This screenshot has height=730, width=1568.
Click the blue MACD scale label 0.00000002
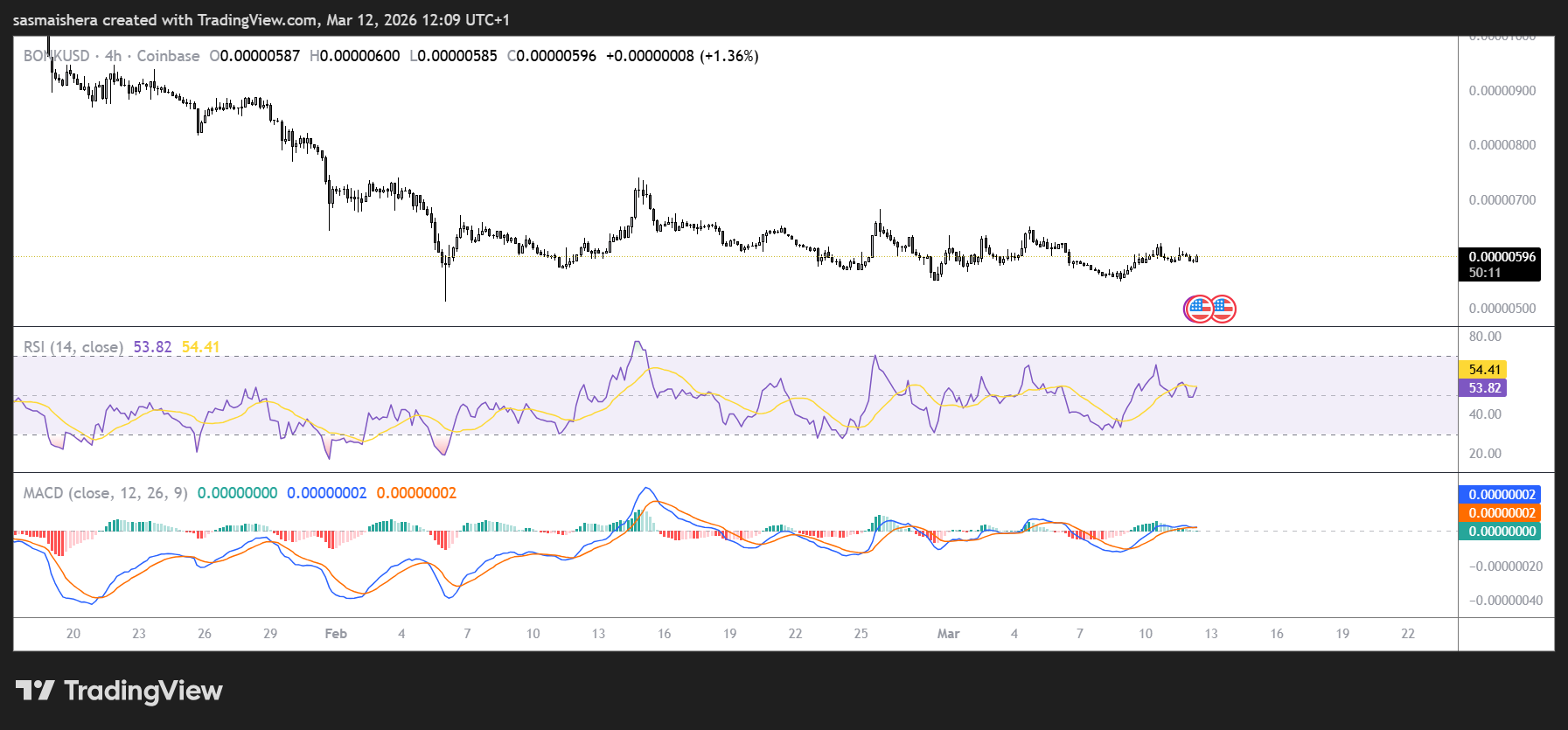[x=1500, y=495]
